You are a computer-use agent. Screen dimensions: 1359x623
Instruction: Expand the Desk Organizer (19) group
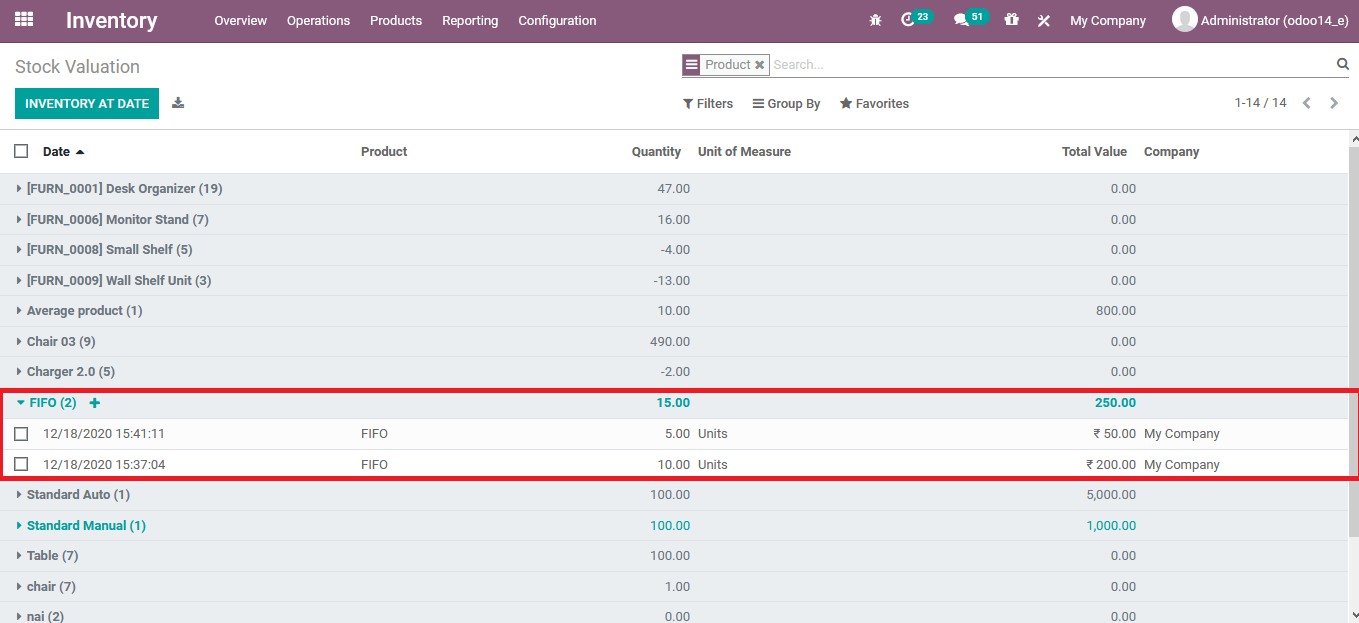[124, 189]
